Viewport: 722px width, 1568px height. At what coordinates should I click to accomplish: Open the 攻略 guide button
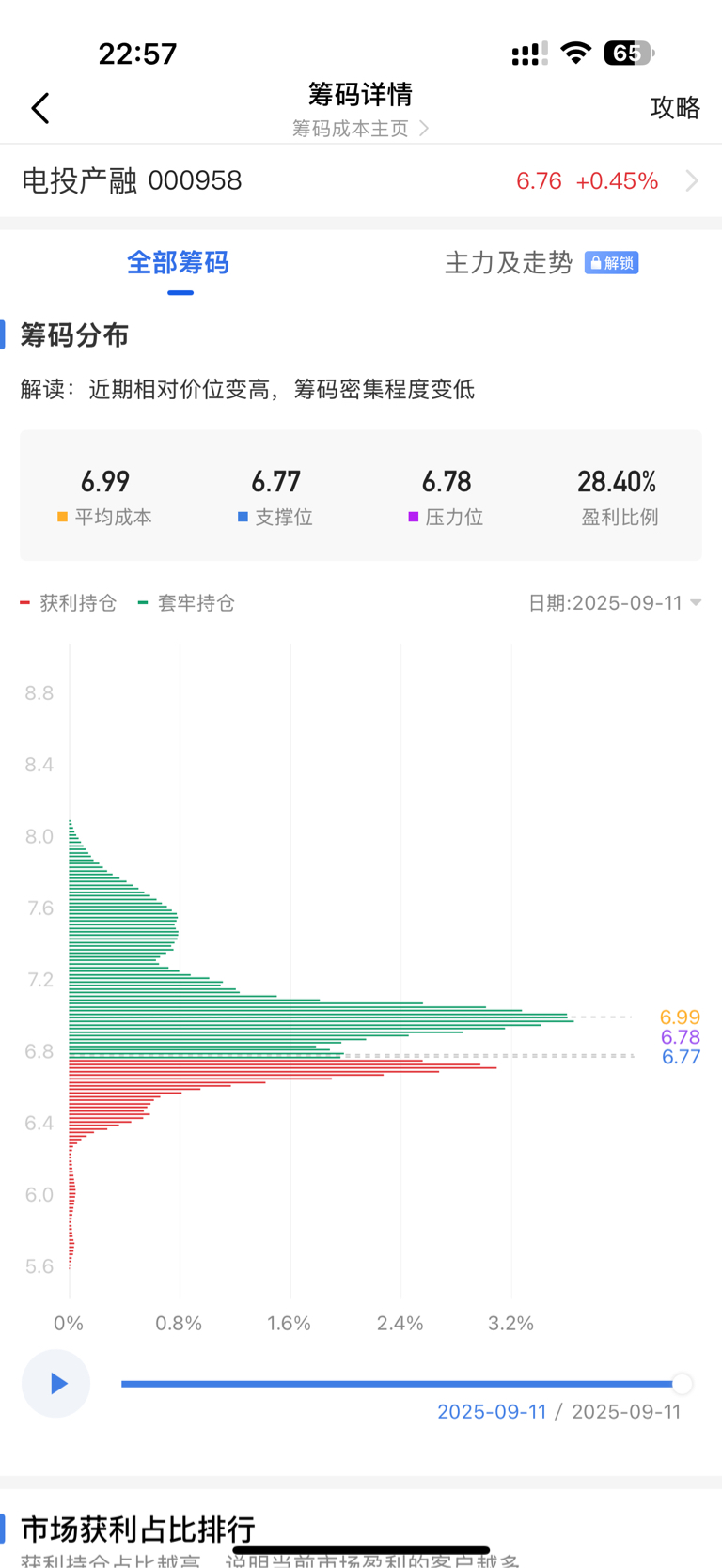(x=675, y=107)
